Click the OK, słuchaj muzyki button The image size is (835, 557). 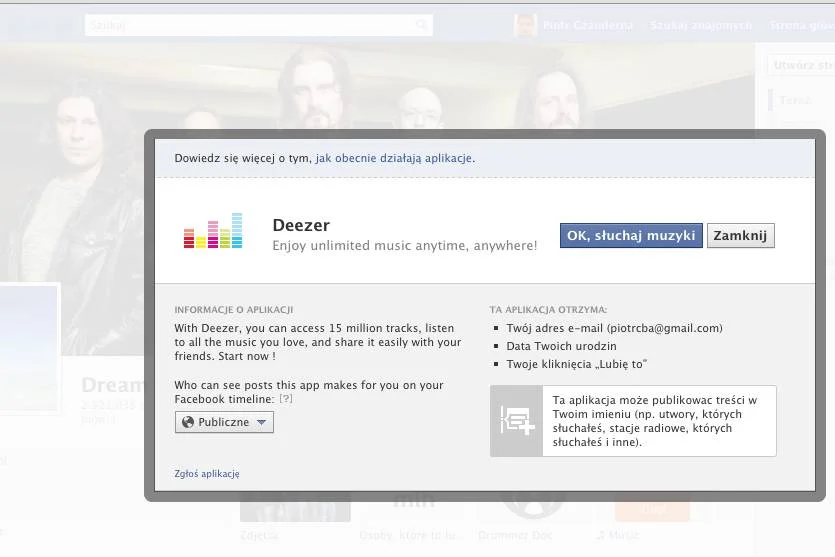631,235
